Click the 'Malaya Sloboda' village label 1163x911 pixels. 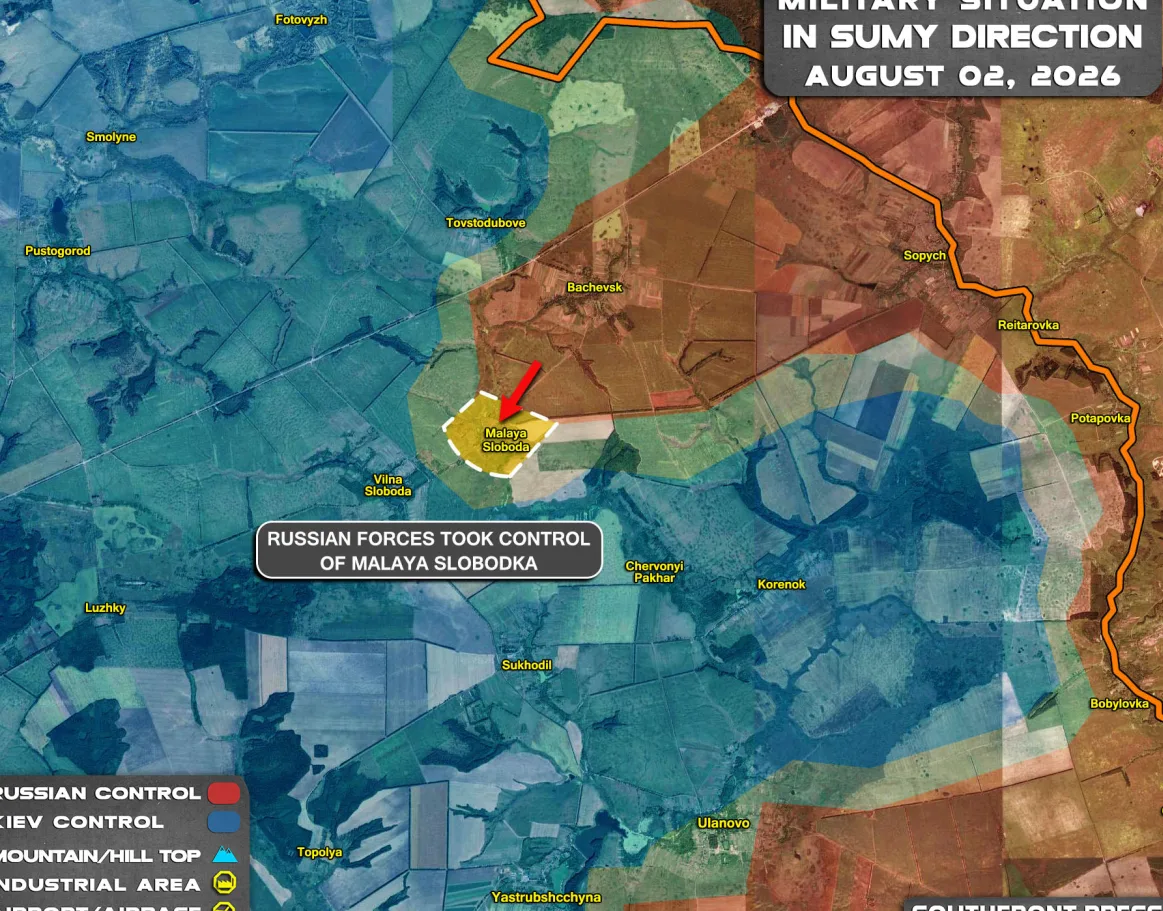click(506, 440)
